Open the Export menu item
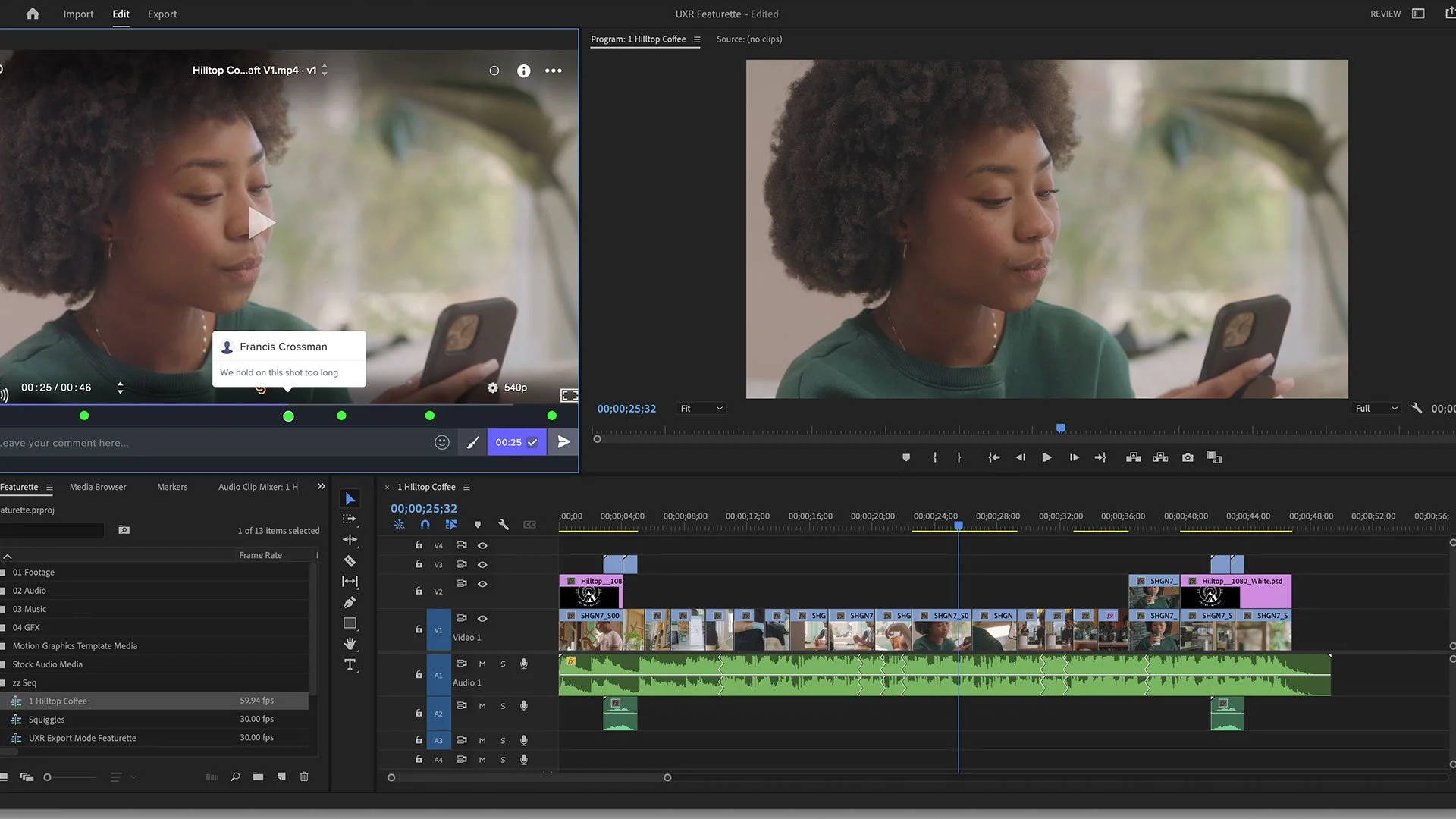This screenshot has width=1456, height=819. tap(162, 14)
